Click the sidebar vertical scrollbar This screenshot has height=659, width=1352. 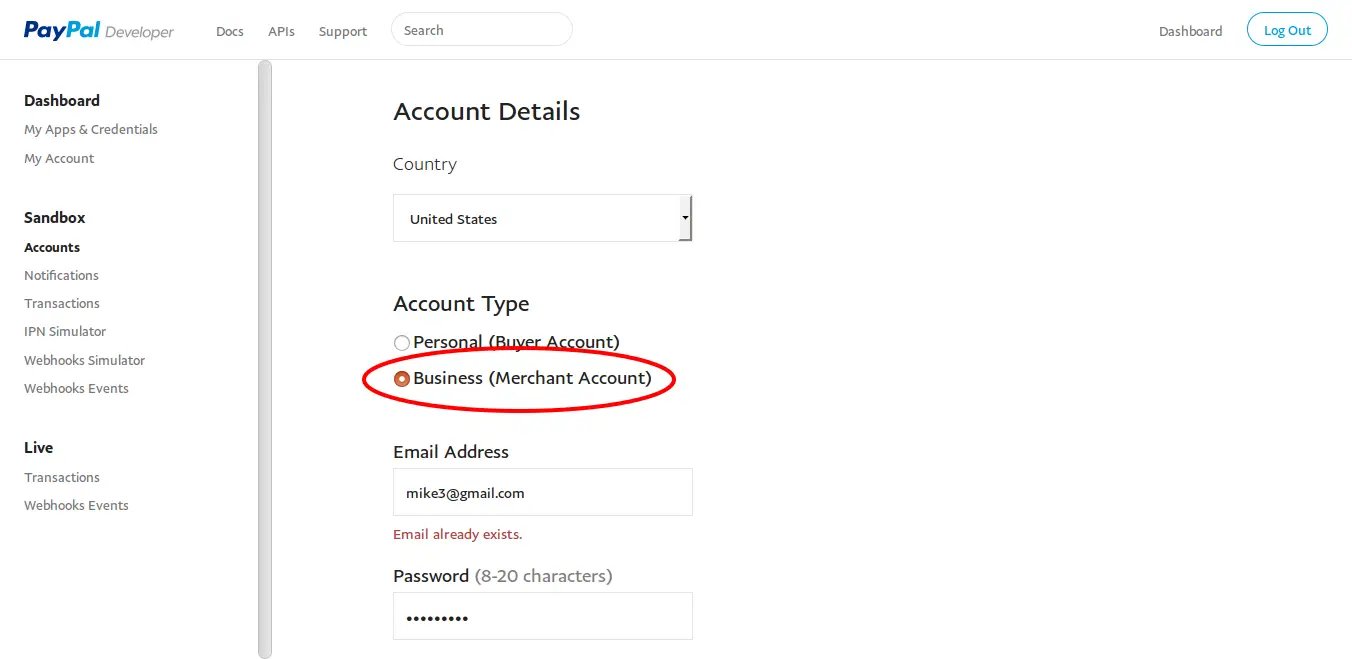(264, 358)
